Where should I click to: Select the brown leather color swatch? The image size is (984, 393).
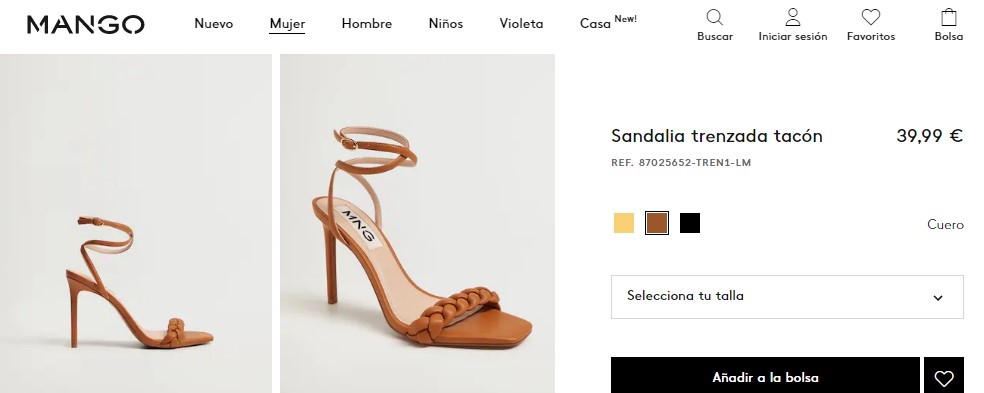coord(657,223)
